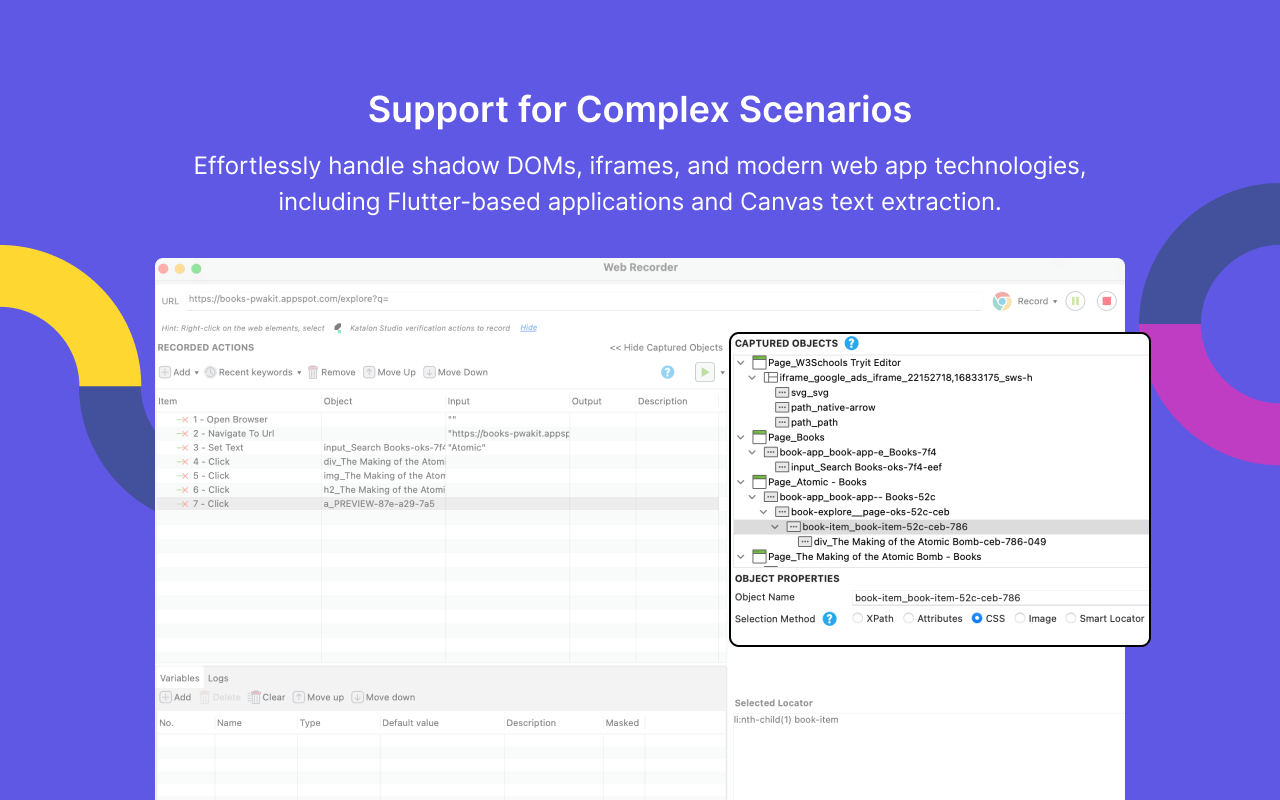Select the XPath radio button
Screen dimensions: 1280x800
click(858, 618)
